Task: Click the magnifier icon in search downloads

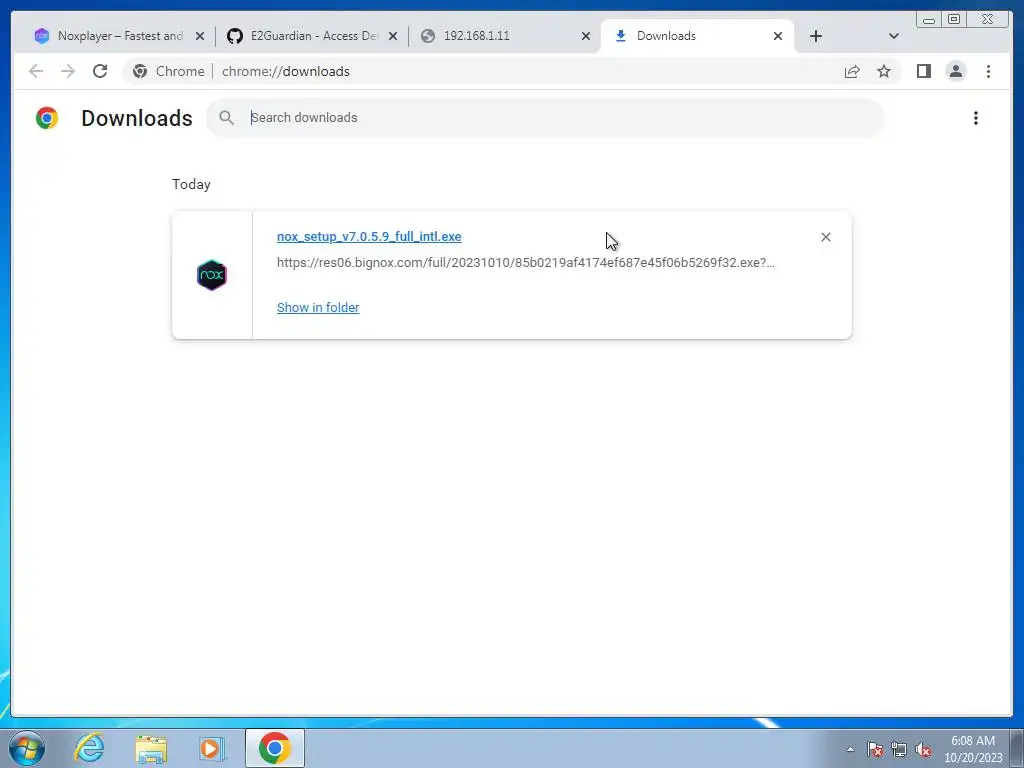Action: coord(227,118)
